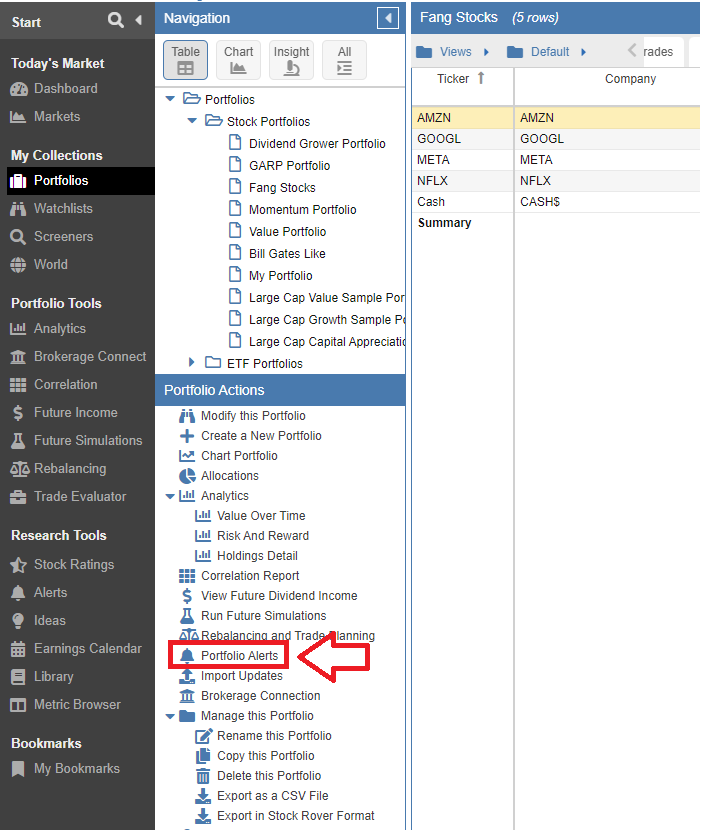
Task: Open Momentum Portfolio
Action: point(302,210)
